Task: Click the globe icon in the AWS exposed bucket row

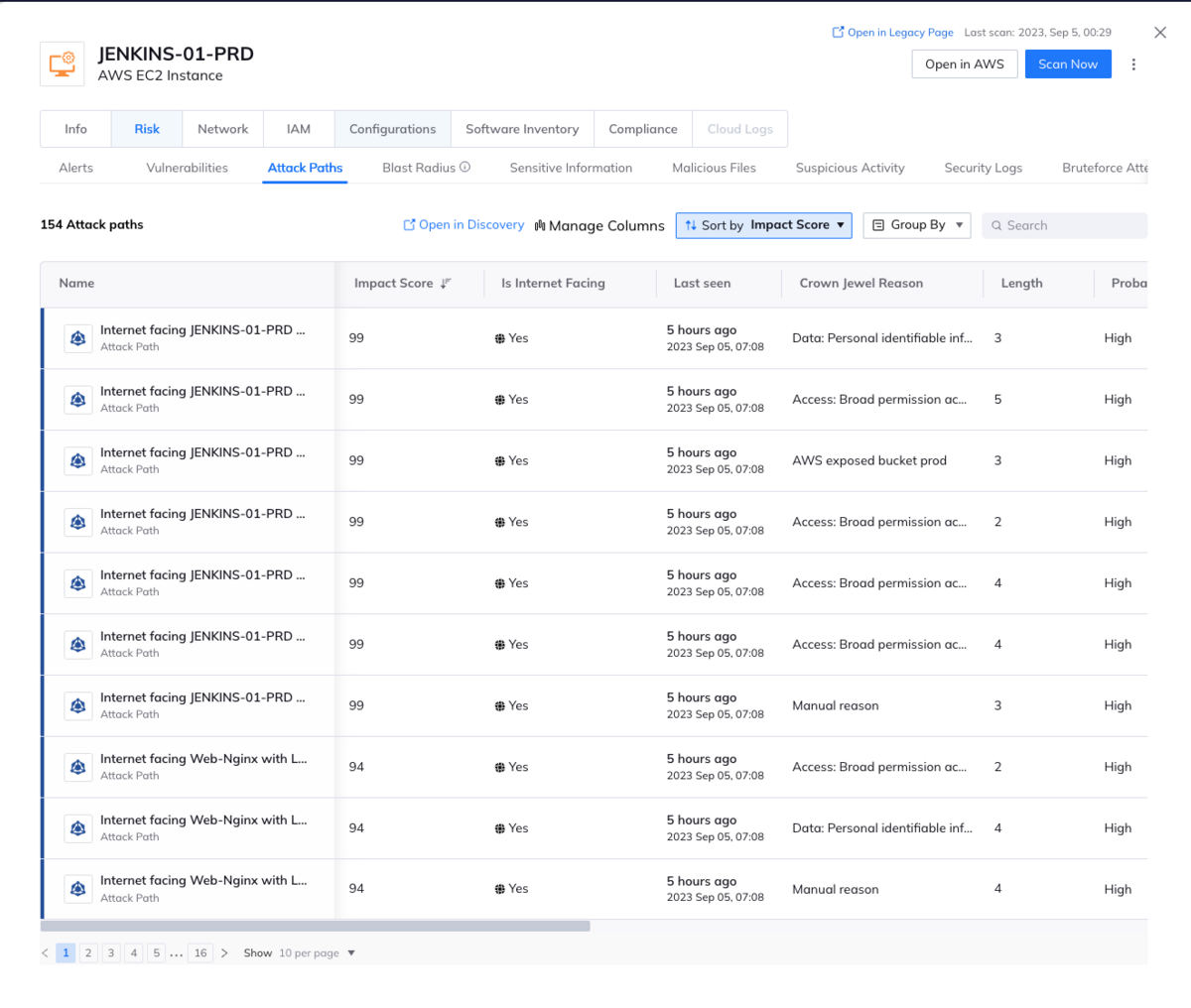Action: point(500,461)
